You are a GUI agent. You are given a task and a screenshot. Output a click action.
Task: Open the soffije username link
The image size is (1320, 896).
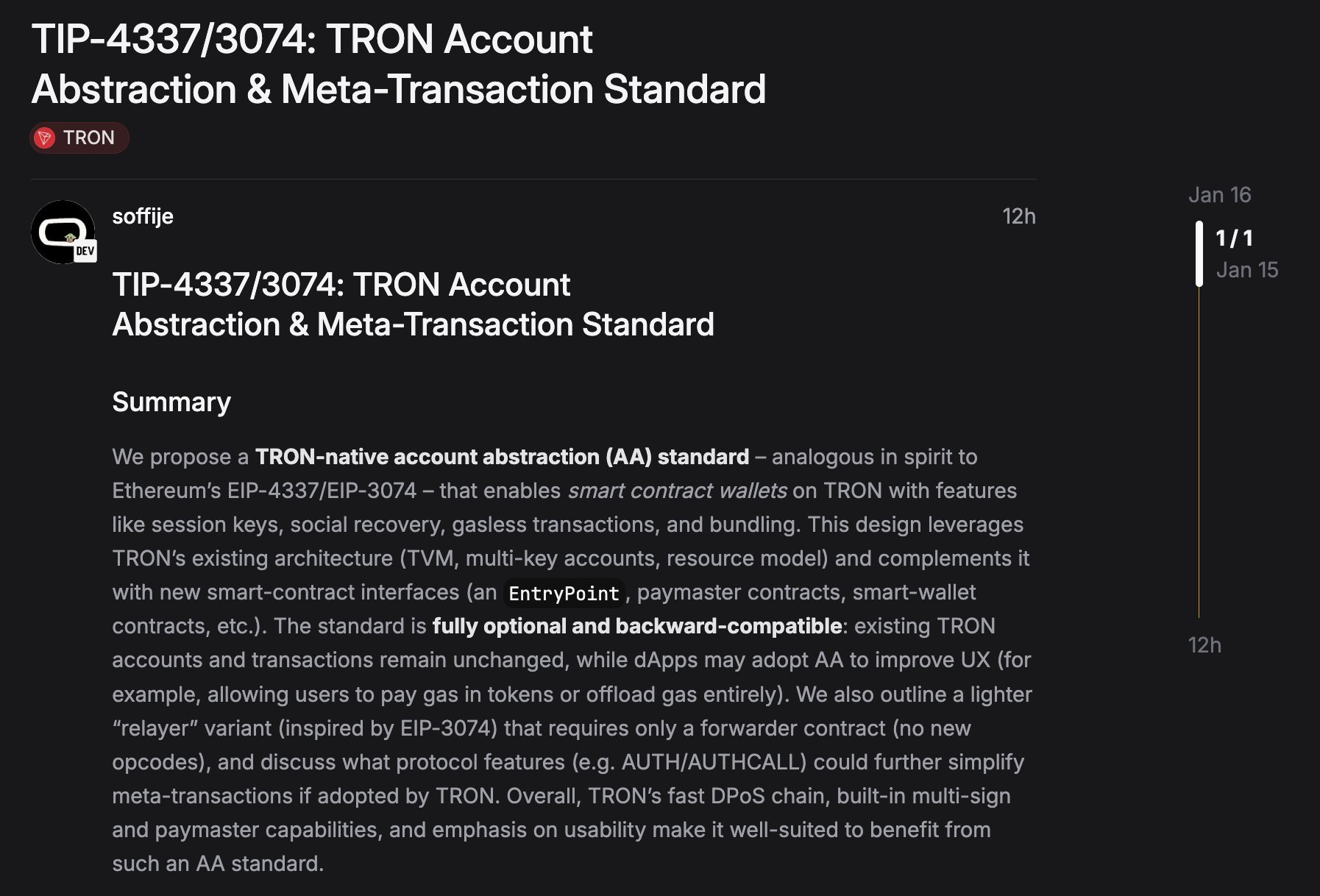point(143,216)
